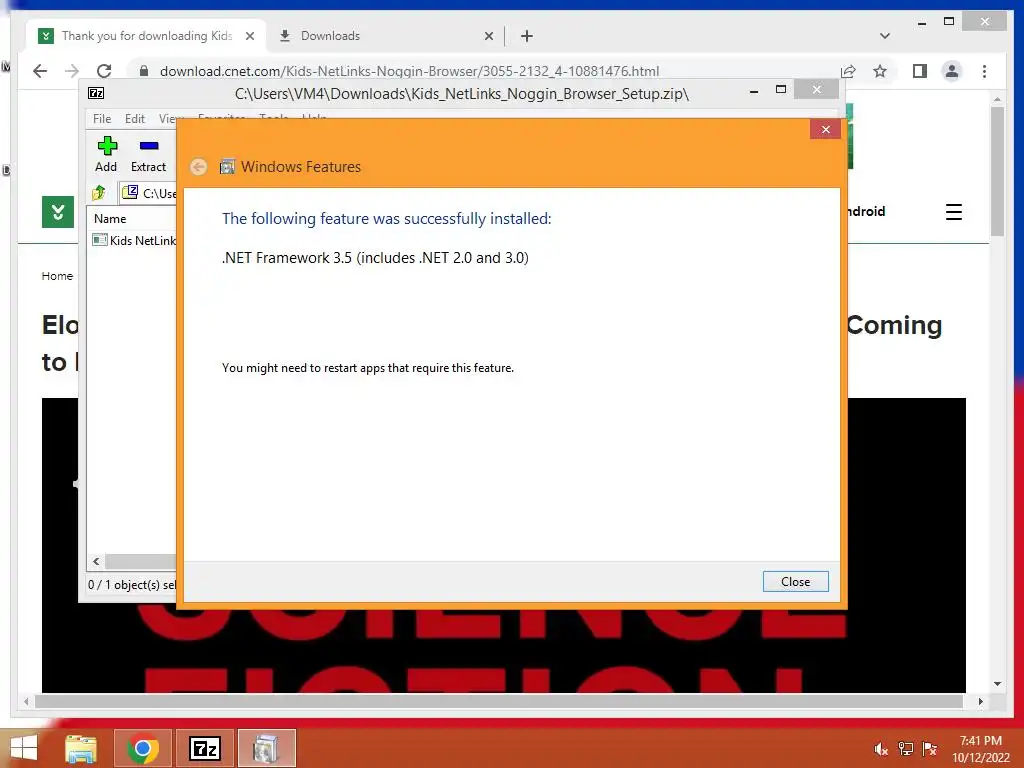
Task: Minimize the Chrome window
Action: 921,23
